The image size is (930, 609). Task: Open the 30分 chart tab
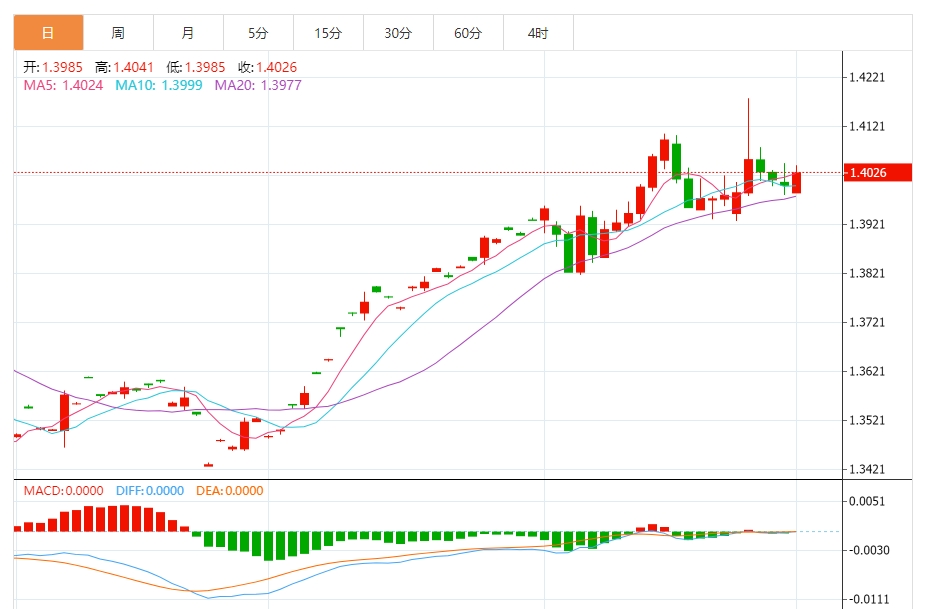coord(399,33)
